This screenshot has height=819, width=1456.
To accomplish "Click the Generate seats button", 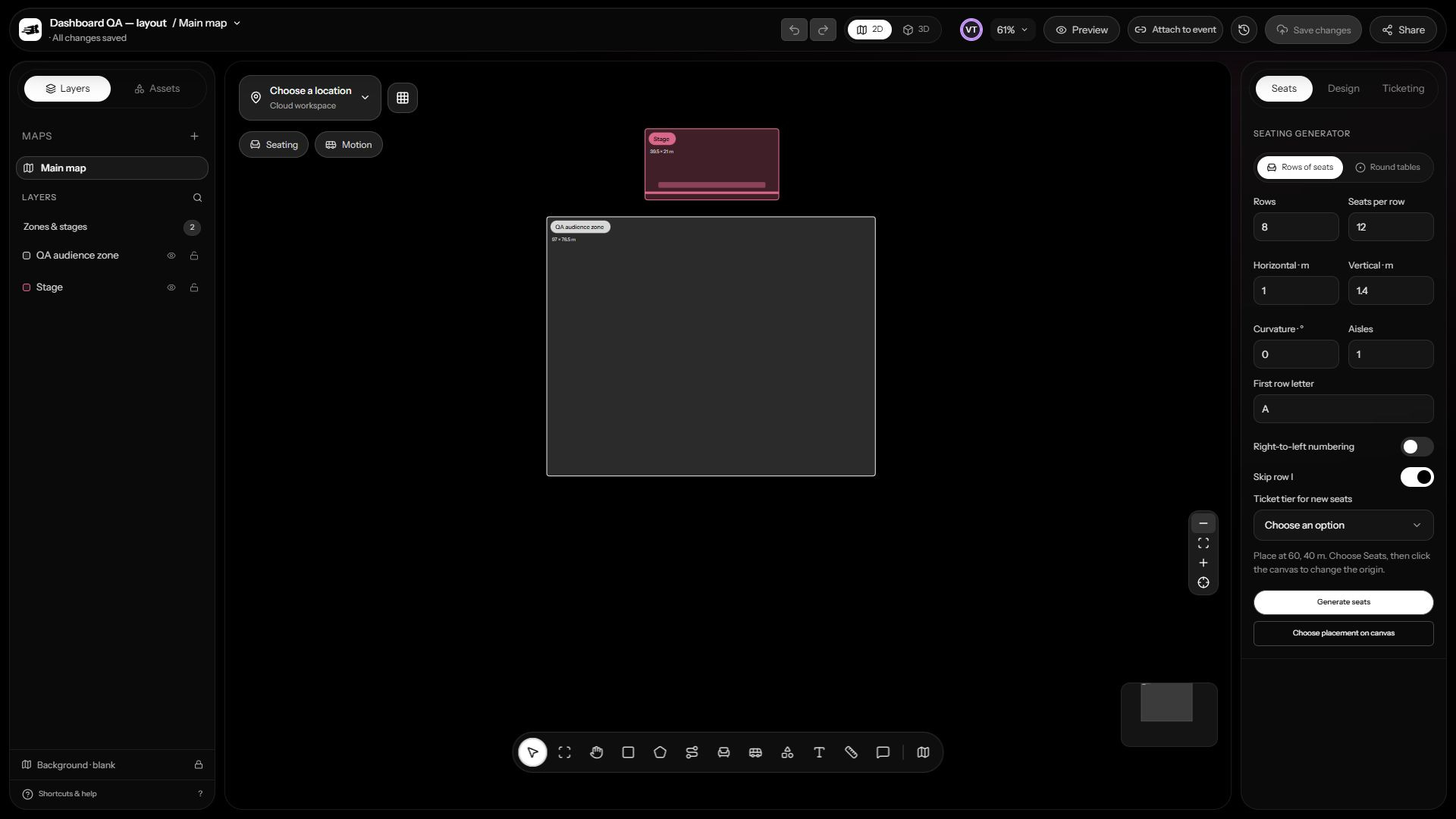I will click(x=1343, y=602).
